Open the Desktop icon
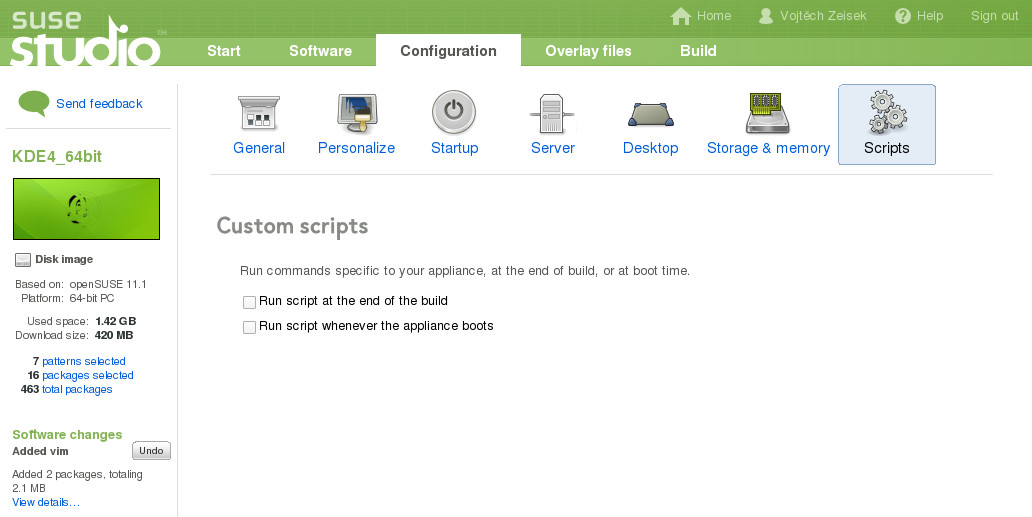 tap(650, 114)
